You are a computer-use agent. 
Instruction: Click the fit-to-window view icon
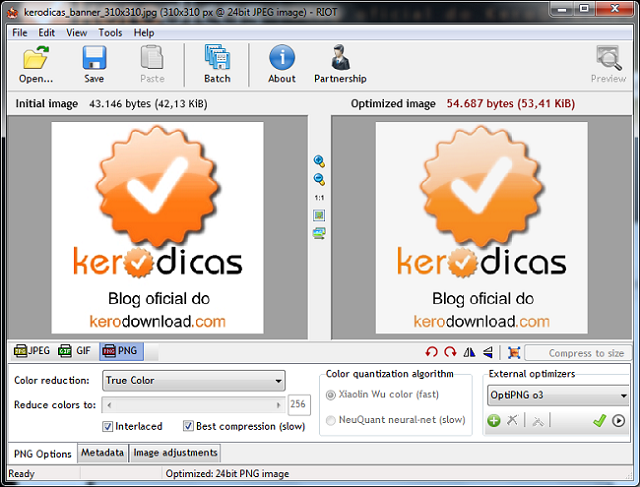coord(319,215)
